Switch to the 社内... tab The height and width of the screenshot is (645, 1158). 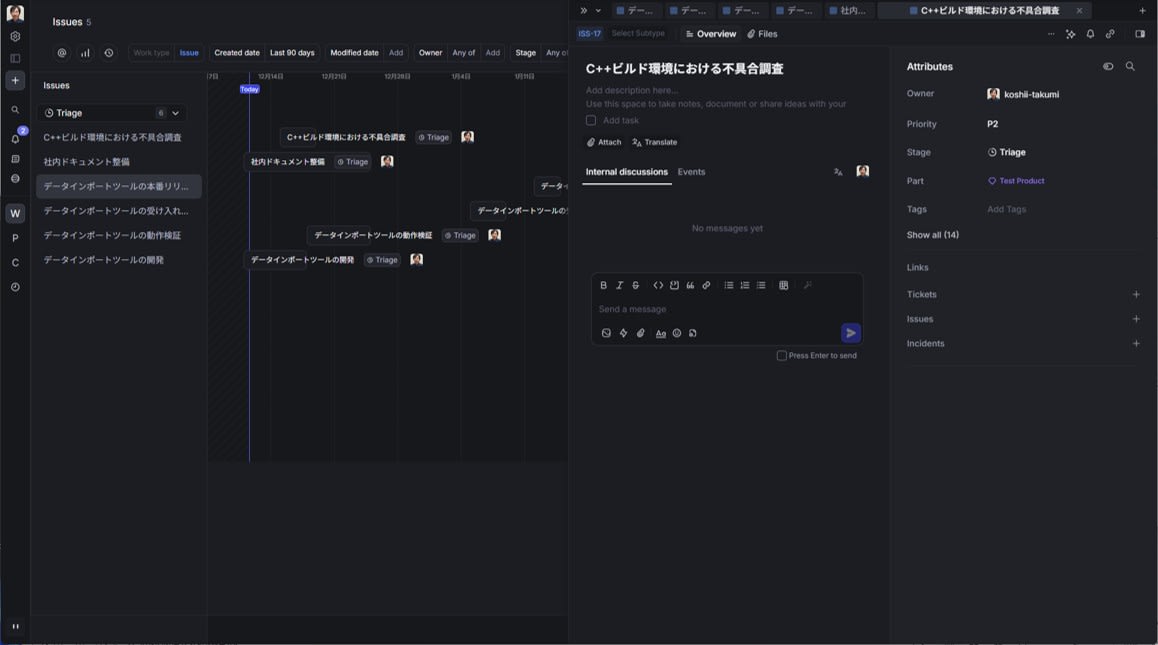pyautogui.click(x=848, y=10)
